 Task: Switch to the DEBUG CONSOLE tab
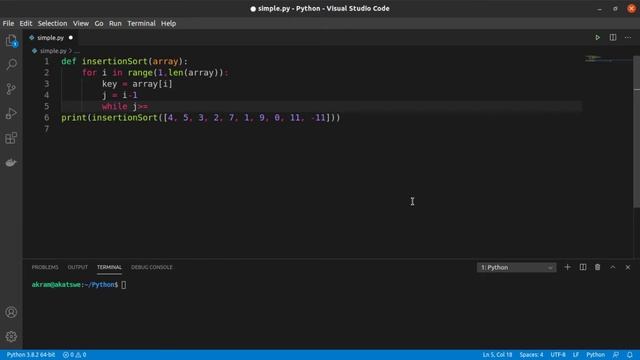(x=151, y=267)
